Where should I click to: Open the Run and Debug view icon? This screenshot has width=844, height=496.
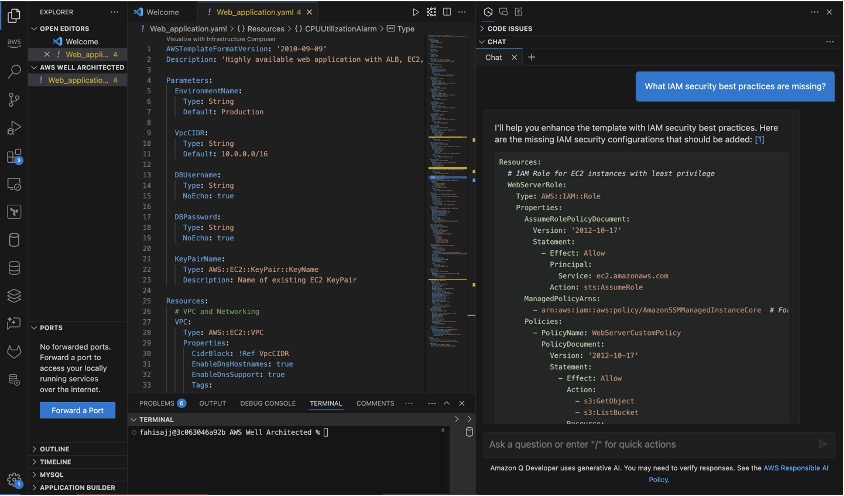click(x=14, y=128)
